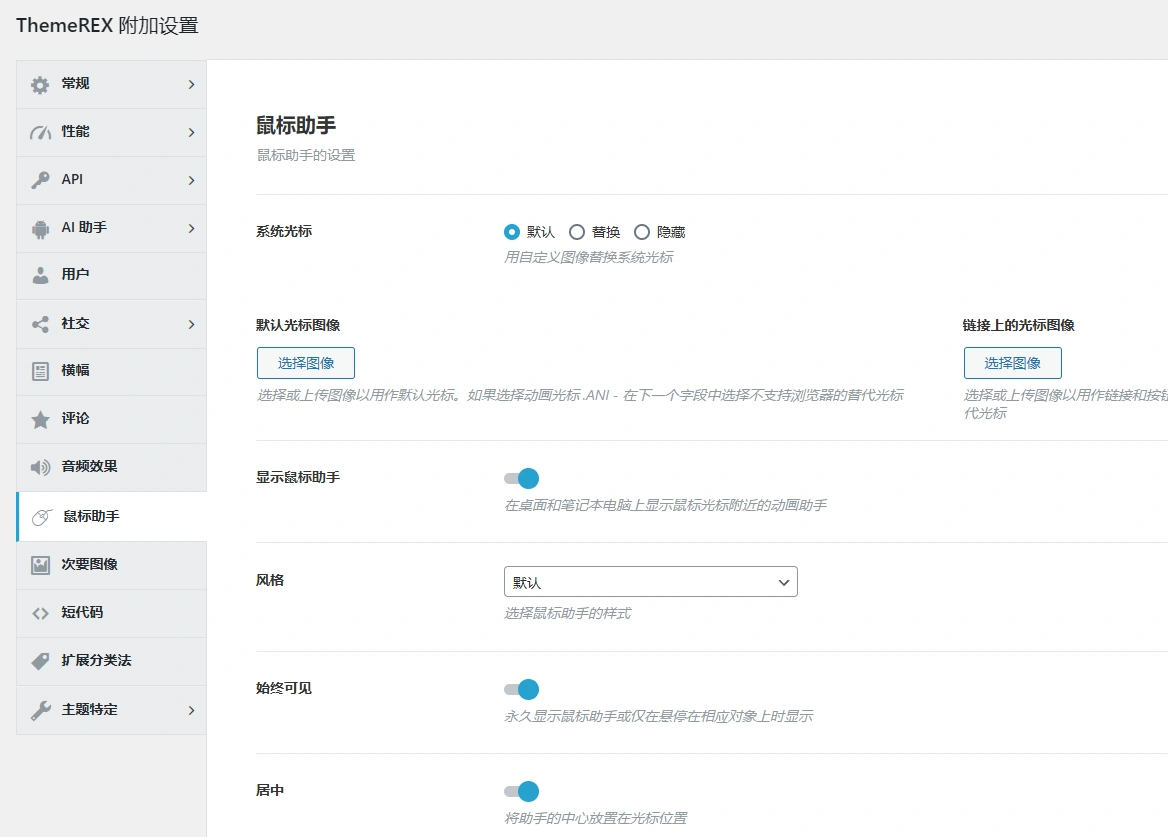The height and width of the screenshot is (837, 1168).
Task: Turn off the 始终可见 switch
Action: pos(521,689)
